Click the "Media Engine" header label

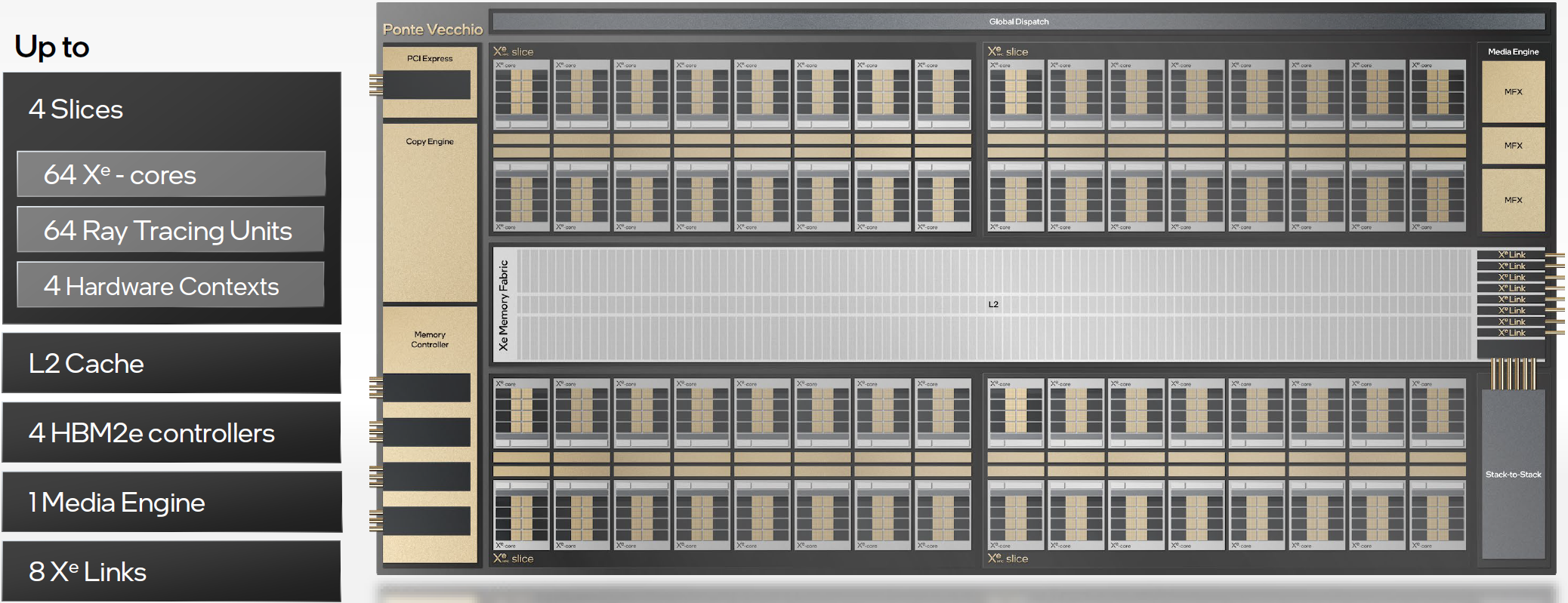click(1513, 52)
